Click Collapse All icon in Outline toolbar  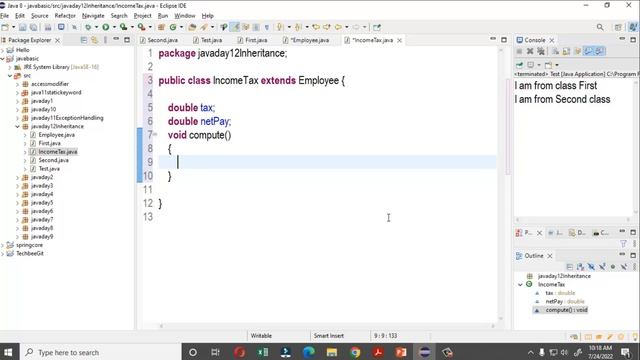(570, 267)
